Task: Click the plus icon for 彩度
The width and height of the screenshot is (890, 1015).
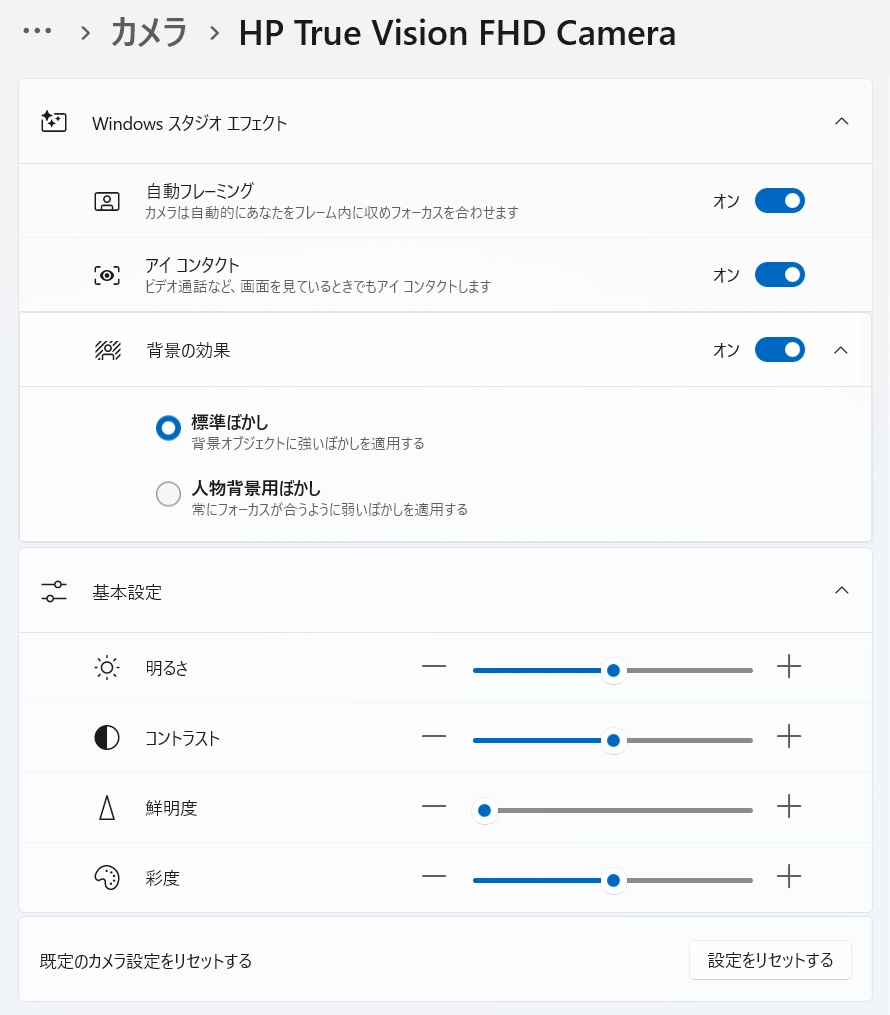Action: [x=789, y=877]
